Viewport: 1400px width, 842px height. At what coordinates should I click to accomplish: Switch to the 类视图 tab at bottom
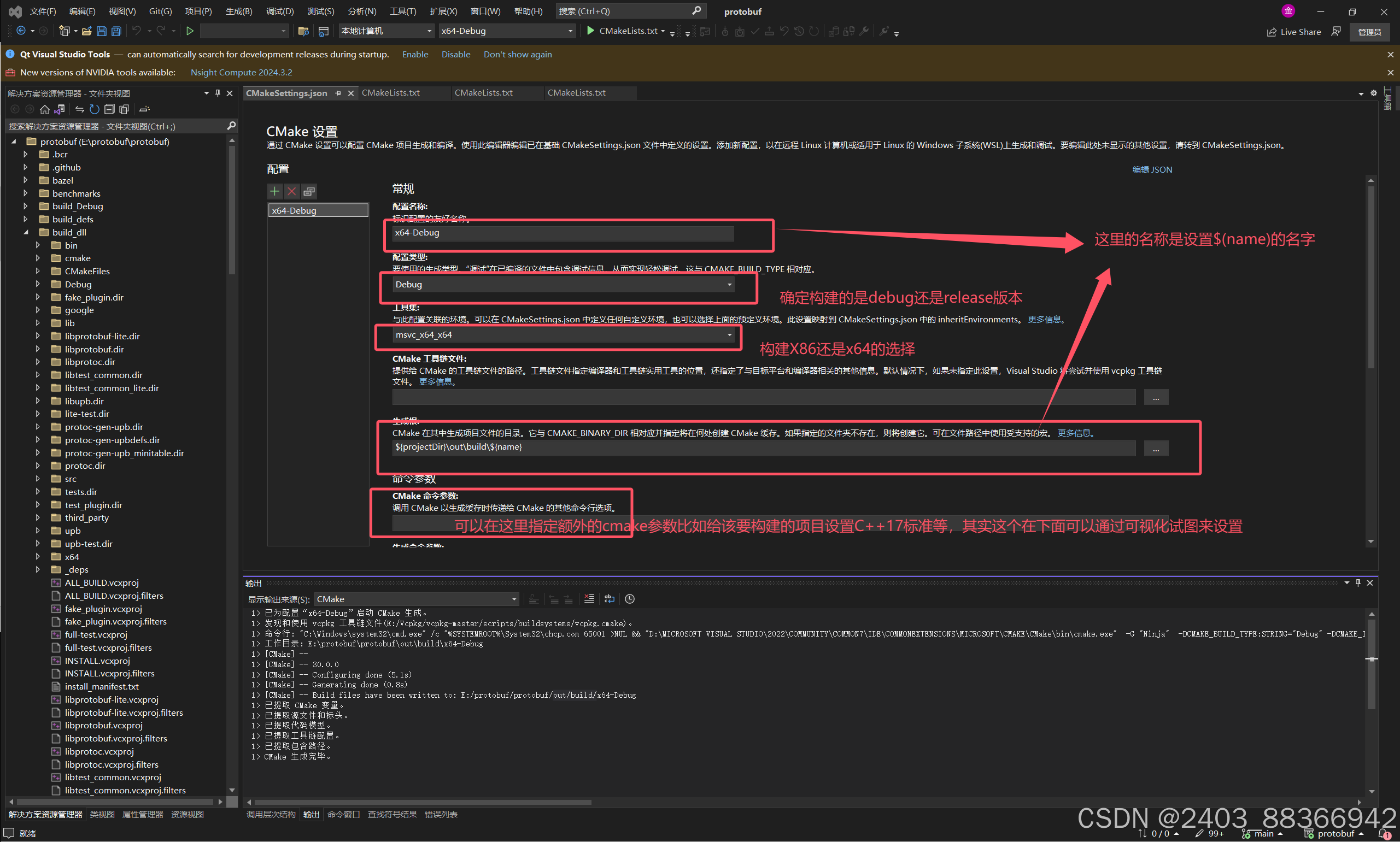pos(102,814)
